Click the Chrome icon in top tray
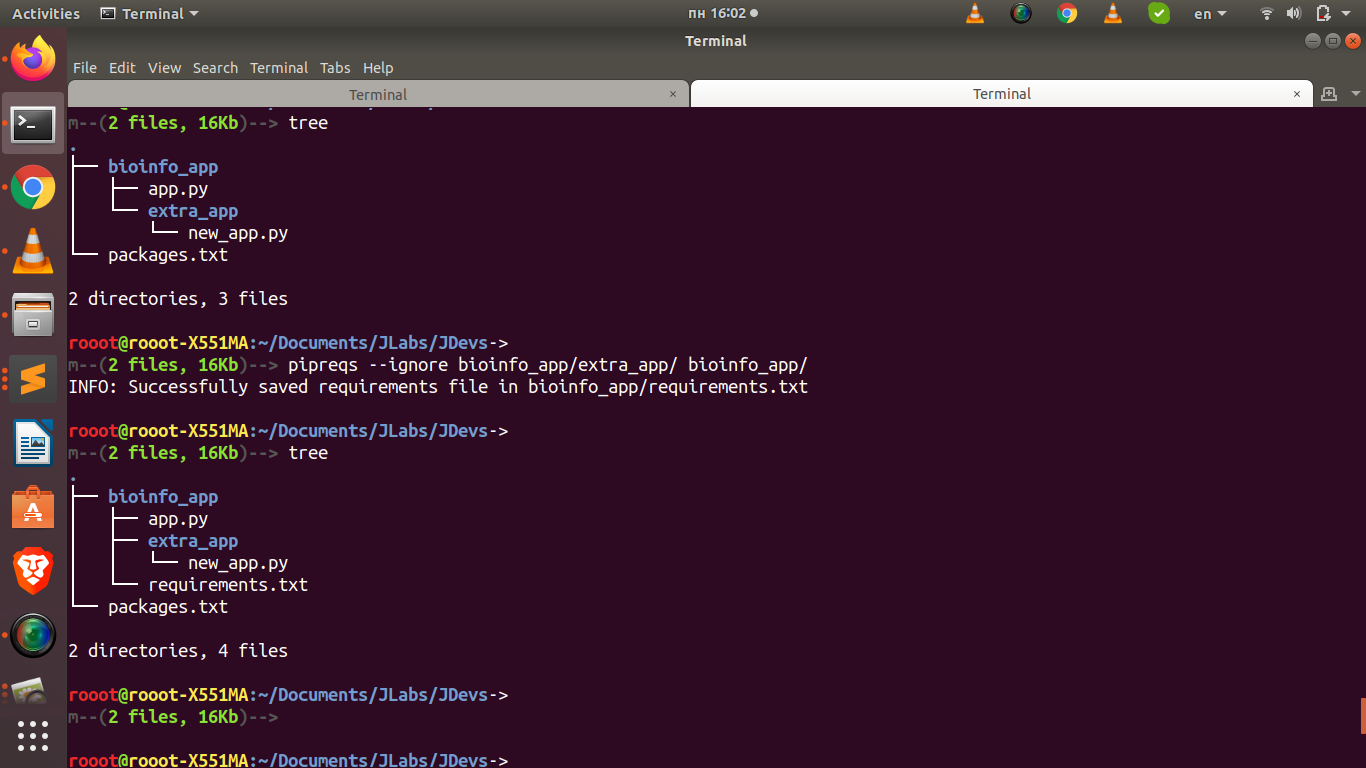 point(1067,14)
